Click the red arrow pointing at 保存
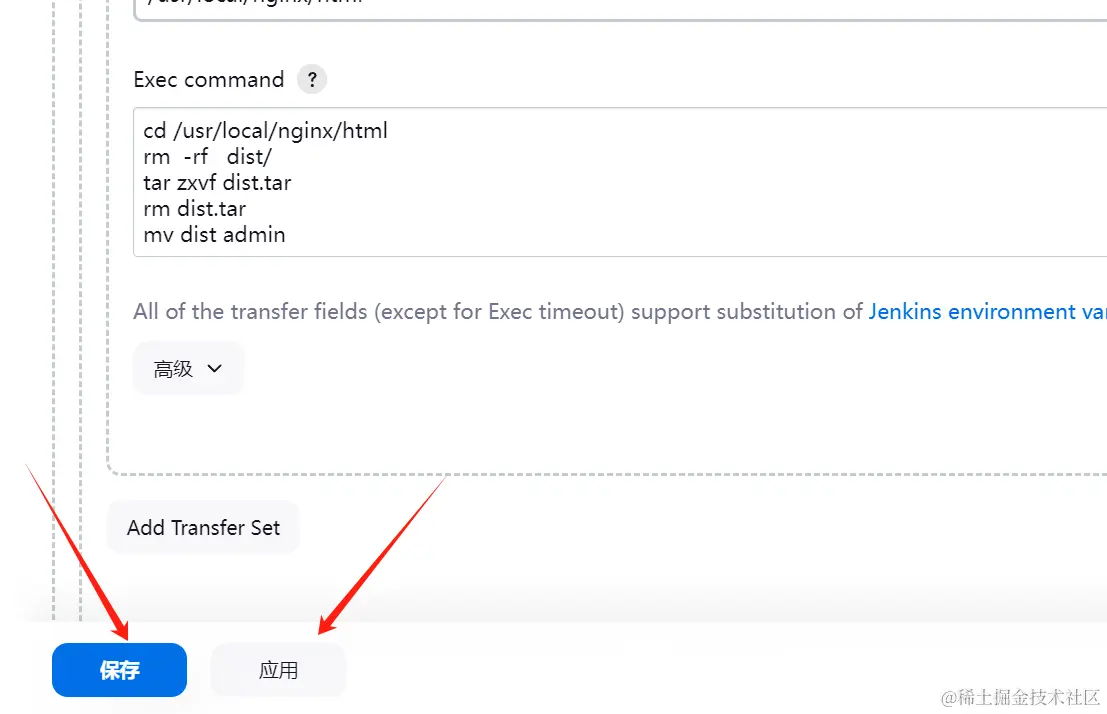 (78, 552)
